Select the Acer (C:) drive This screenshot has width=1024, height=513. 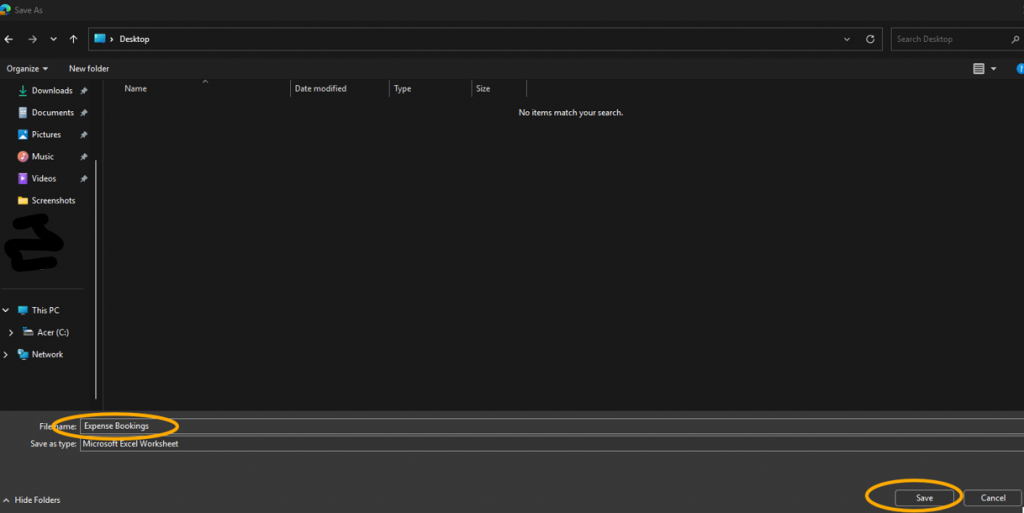click(x=52, y=332)
